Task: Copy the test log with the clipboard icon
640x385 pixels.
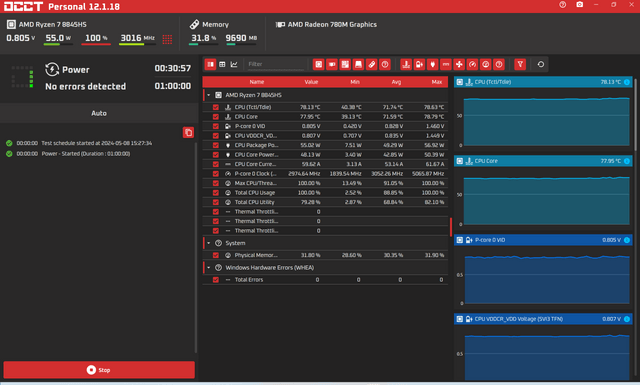Action: 188,132
